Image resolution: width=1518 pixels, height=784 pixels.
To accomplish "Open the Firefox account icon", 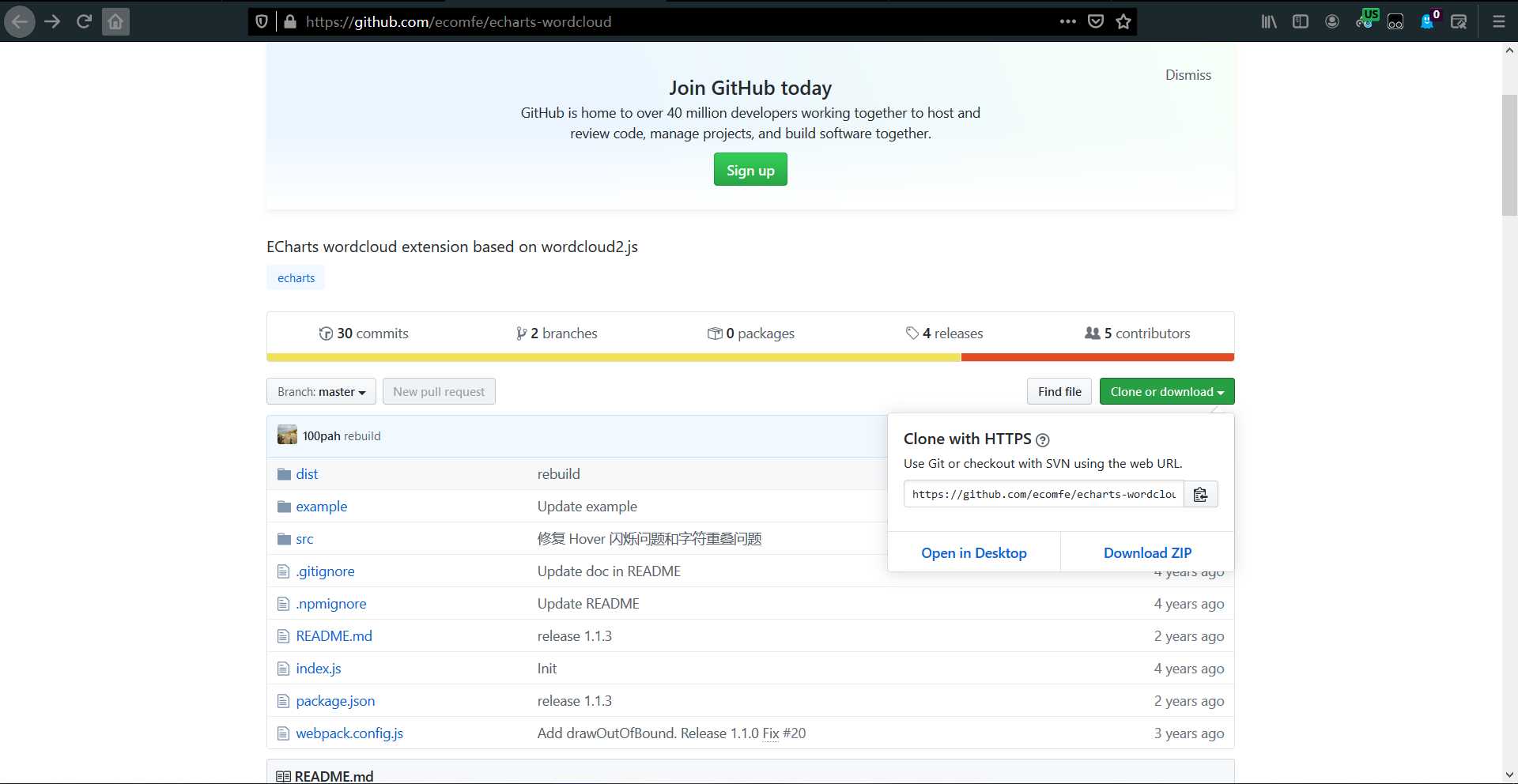I will [x=1332, y=21].
